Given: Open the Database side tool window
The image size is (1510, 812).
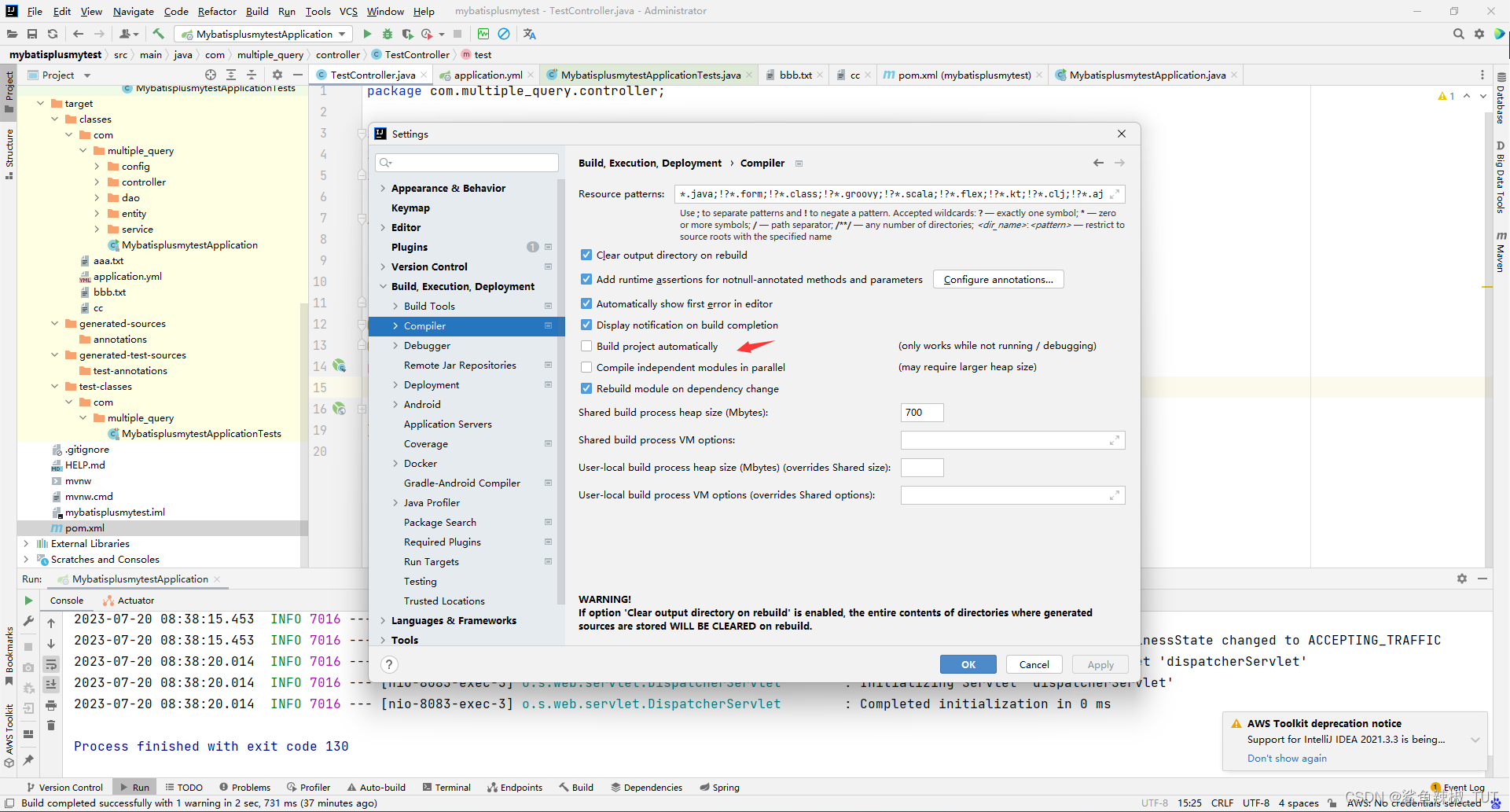Looking at the screenshot, I should point(1501,98).
